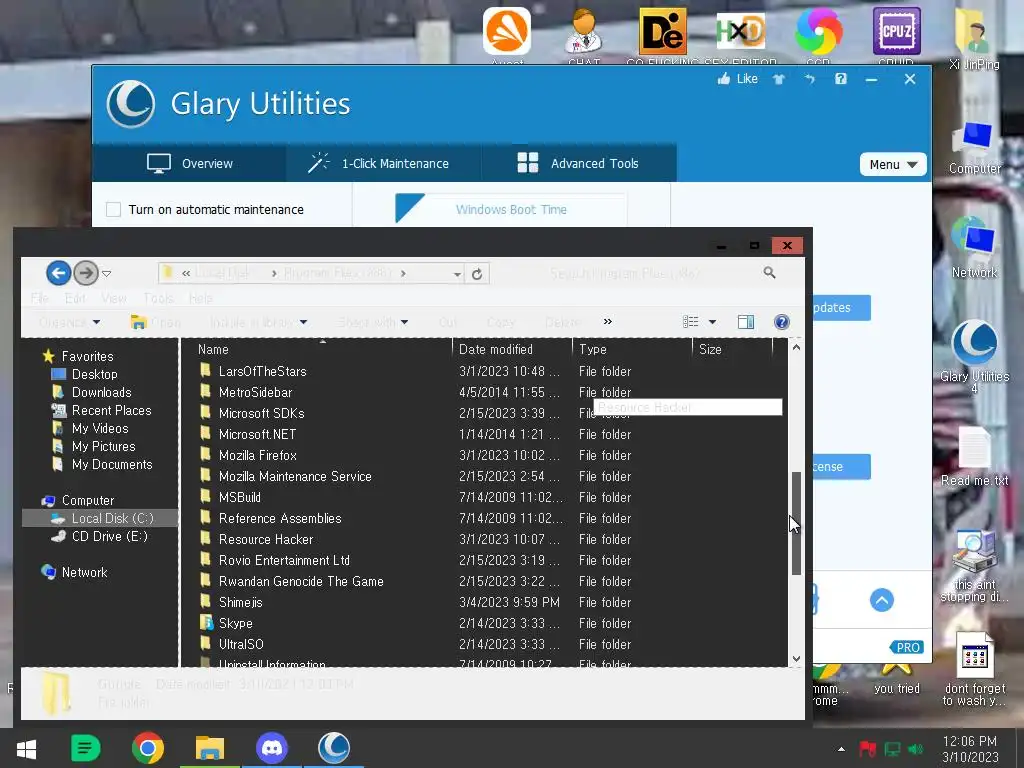Open the Glary Utilities Menu dropdown
This screenshot has width=1024, height=768.
pos(893,165)
